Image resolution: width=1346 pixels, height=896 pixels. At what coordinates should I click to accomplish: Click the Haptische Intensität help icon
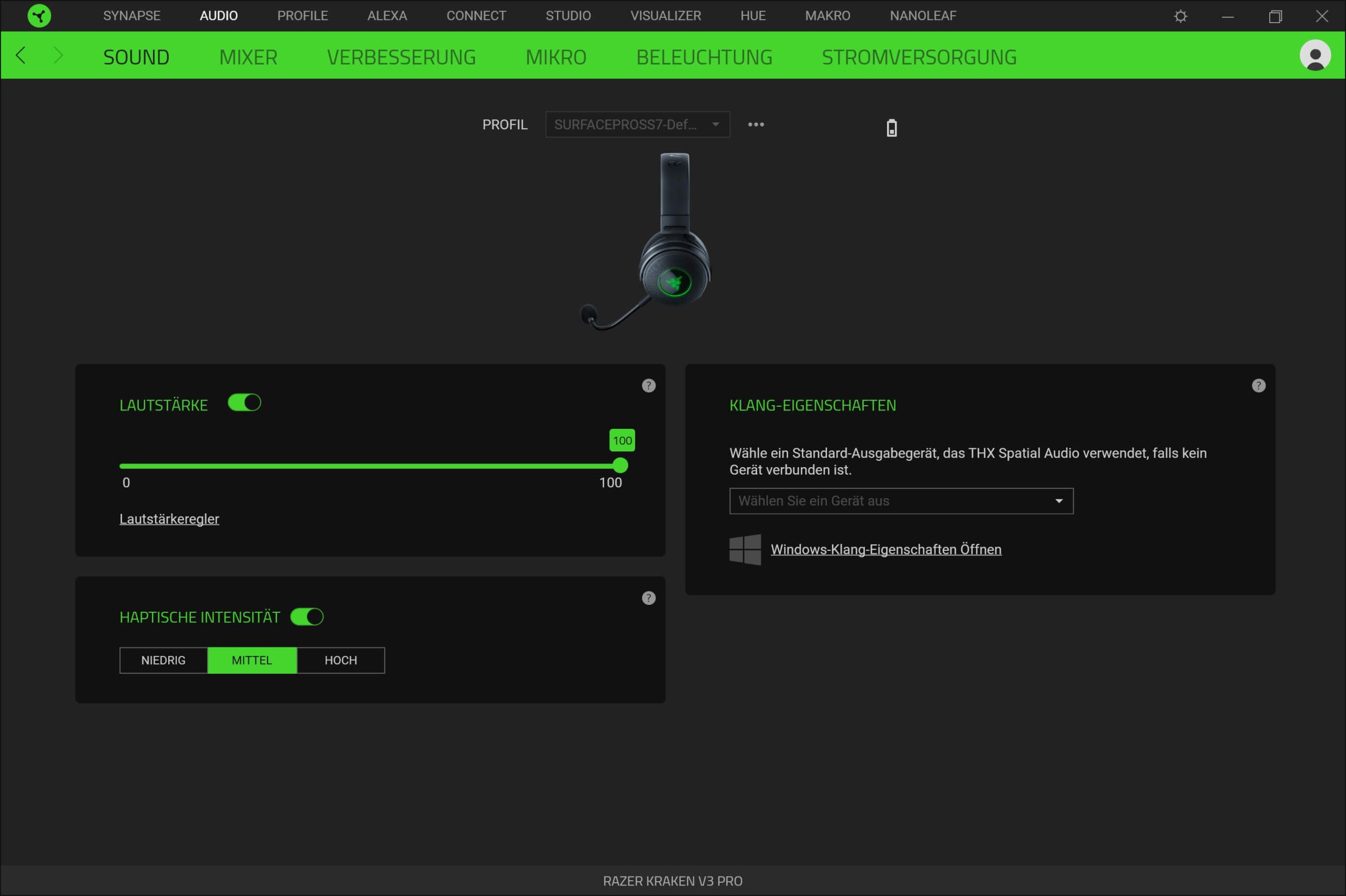click(648, 598)
